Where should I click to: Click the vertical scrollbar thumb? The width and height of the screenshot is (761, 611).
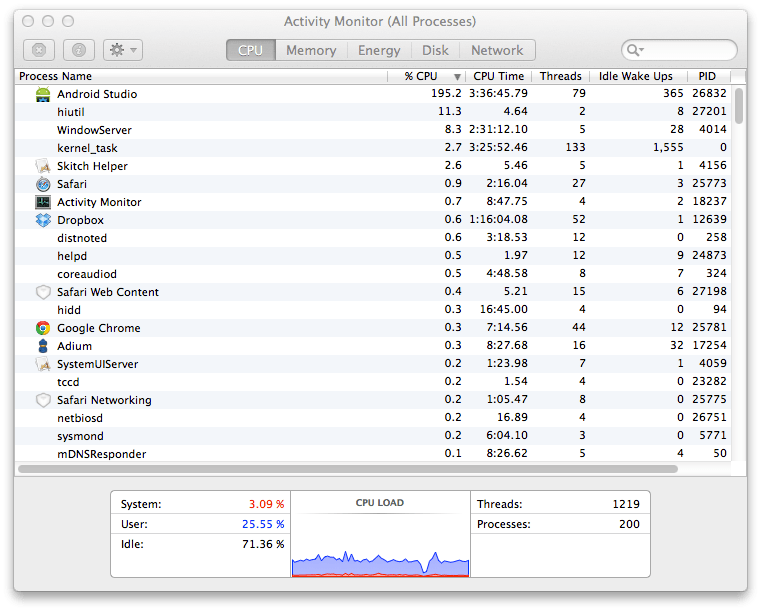(x=739, y=106)
